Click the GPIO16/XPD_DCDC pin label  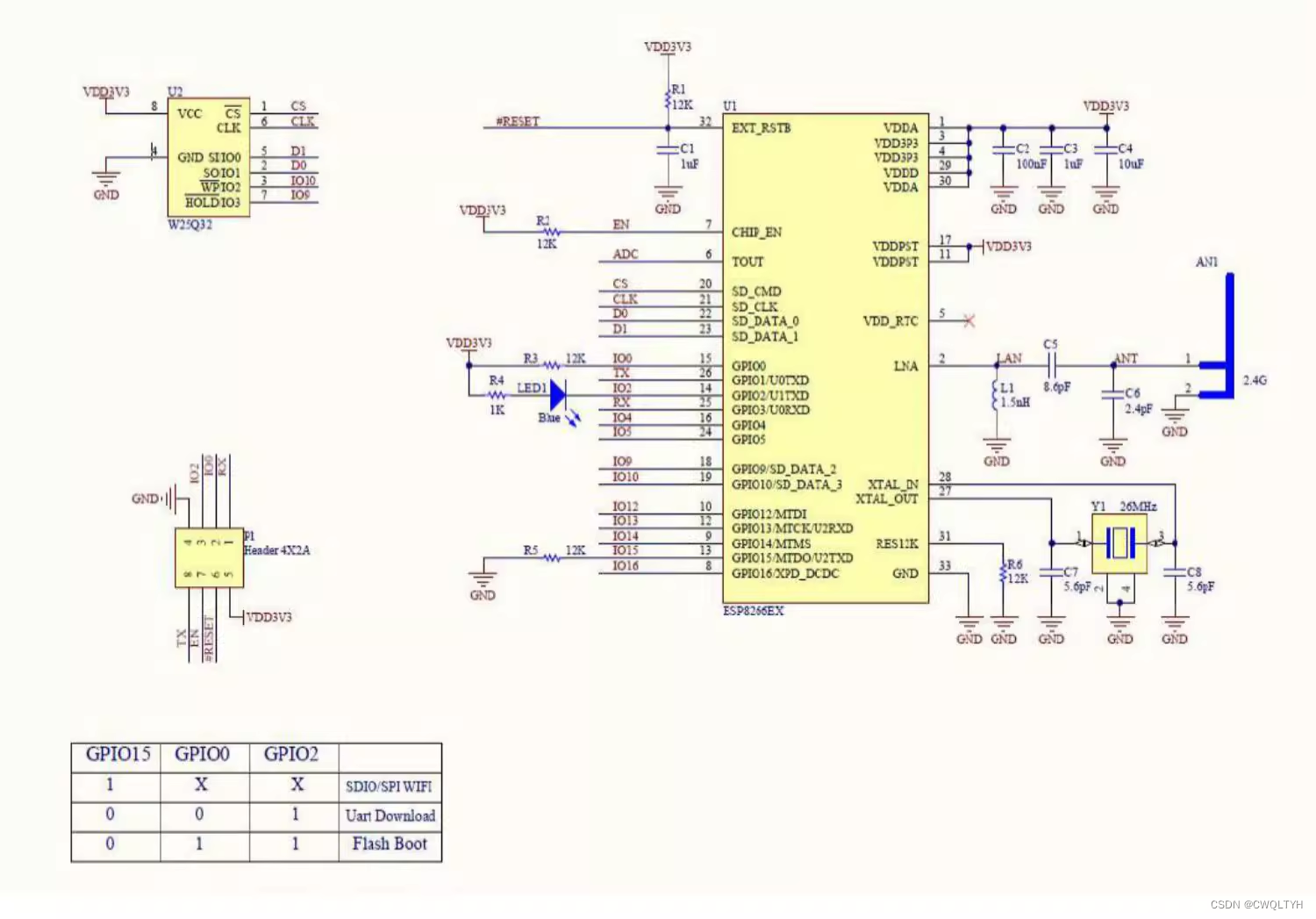click(785, 573)
